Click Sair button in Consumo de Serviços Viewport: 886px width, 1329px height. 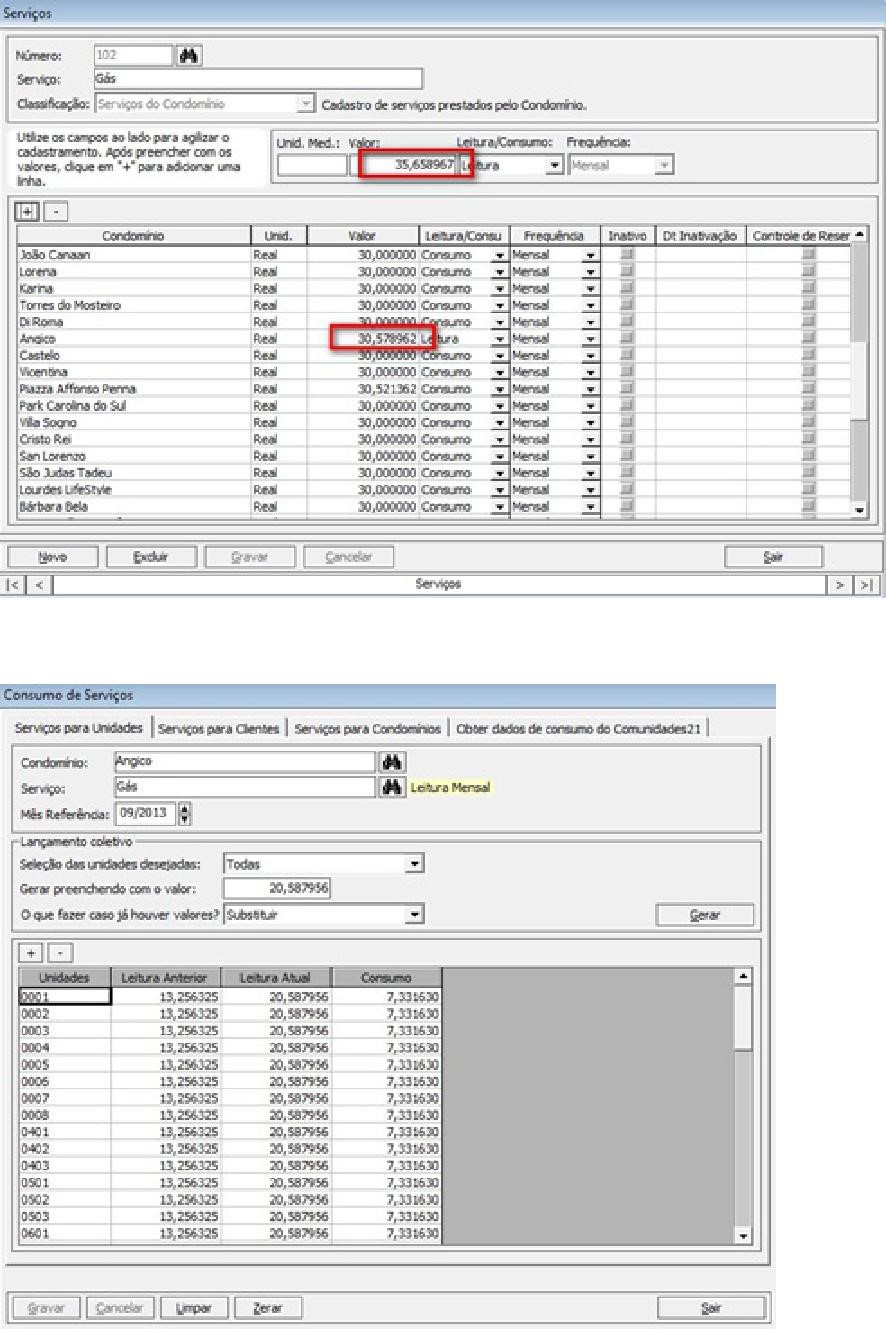[711, 1307]
